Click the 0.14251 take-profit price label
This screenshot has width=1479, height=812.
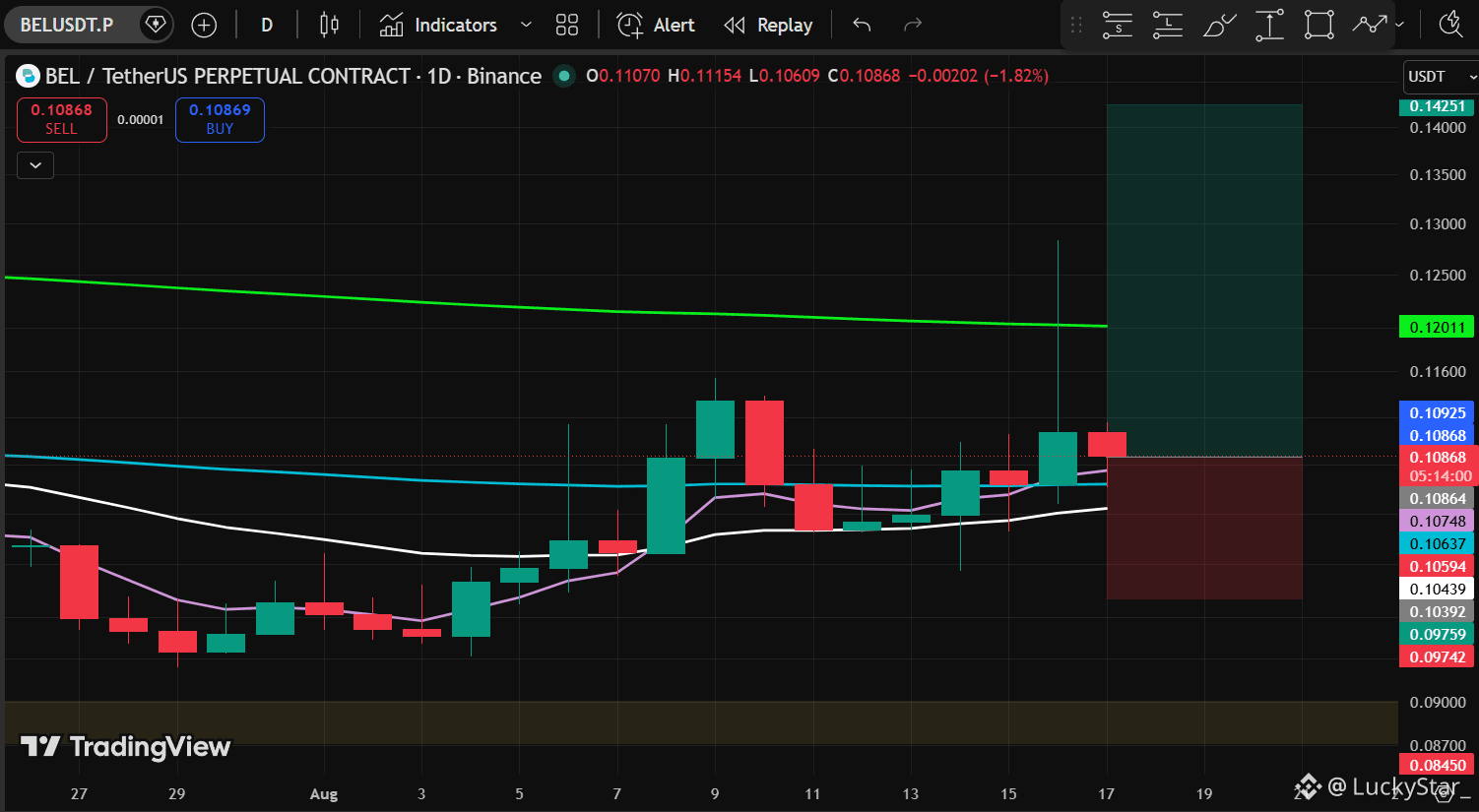tap(1437, 106)
